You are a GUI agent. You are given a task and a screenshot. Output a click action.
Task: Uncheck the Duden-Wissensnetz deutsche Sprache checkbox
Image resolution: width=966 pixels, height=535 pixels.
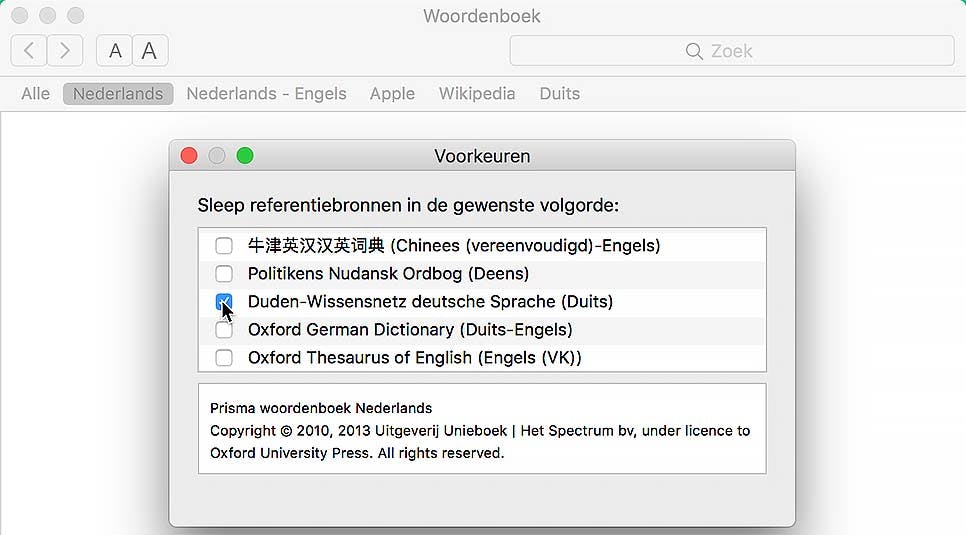(224, 301)
